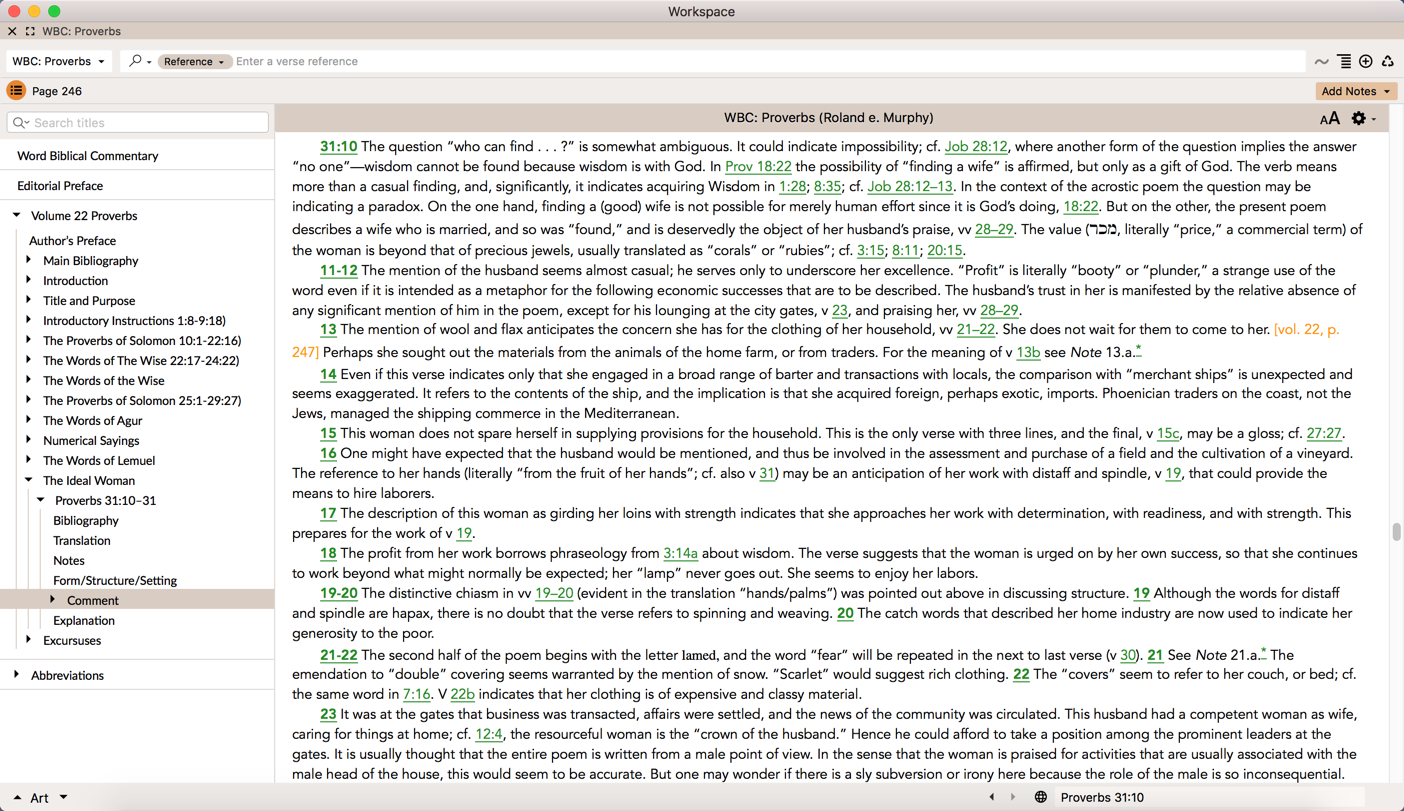This screenshot has height=811, width=1404.
Task: Click the 7:16 reference link
Action: click(x=416, y=694)
